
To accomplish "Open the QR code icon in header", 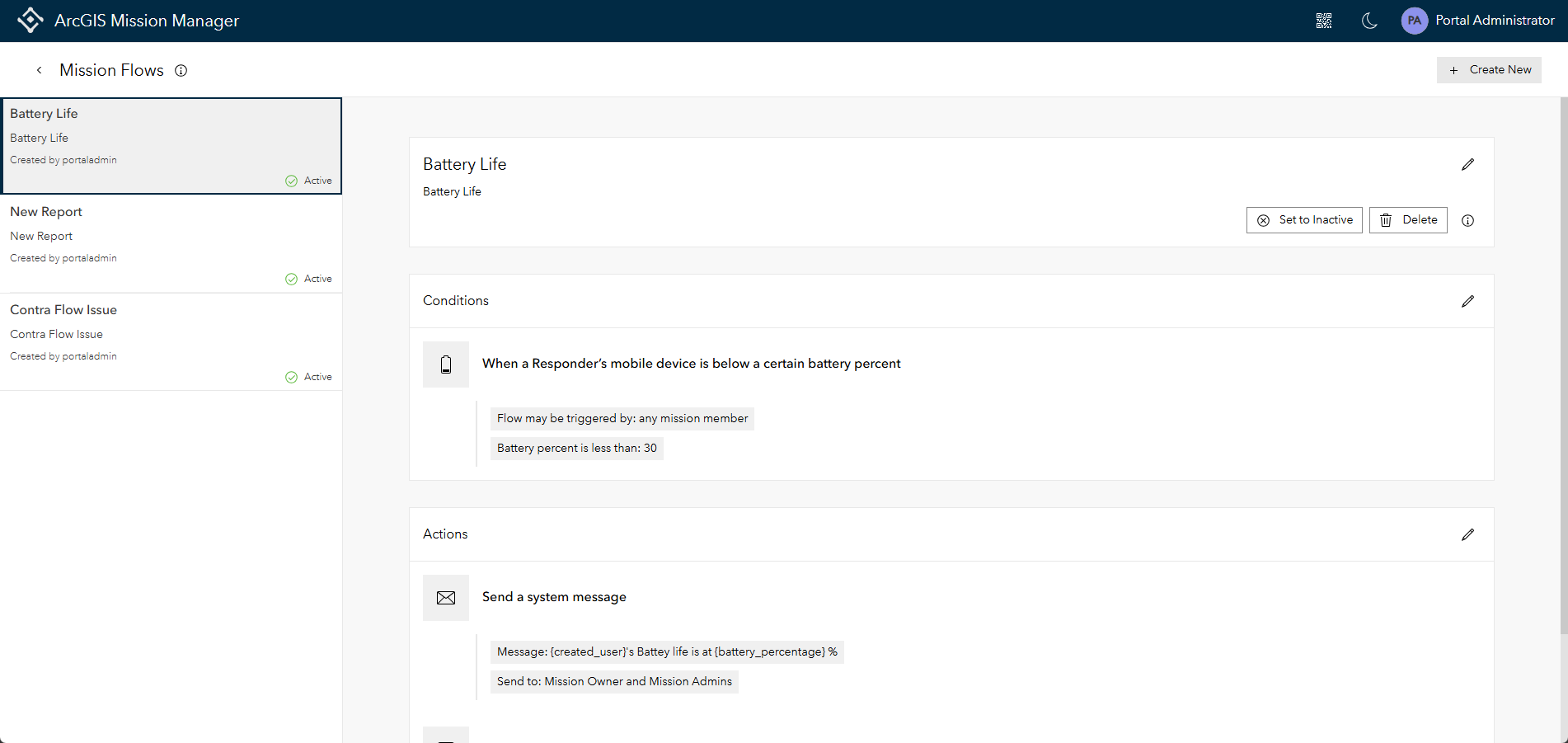I will click(x=1324, y=21).
